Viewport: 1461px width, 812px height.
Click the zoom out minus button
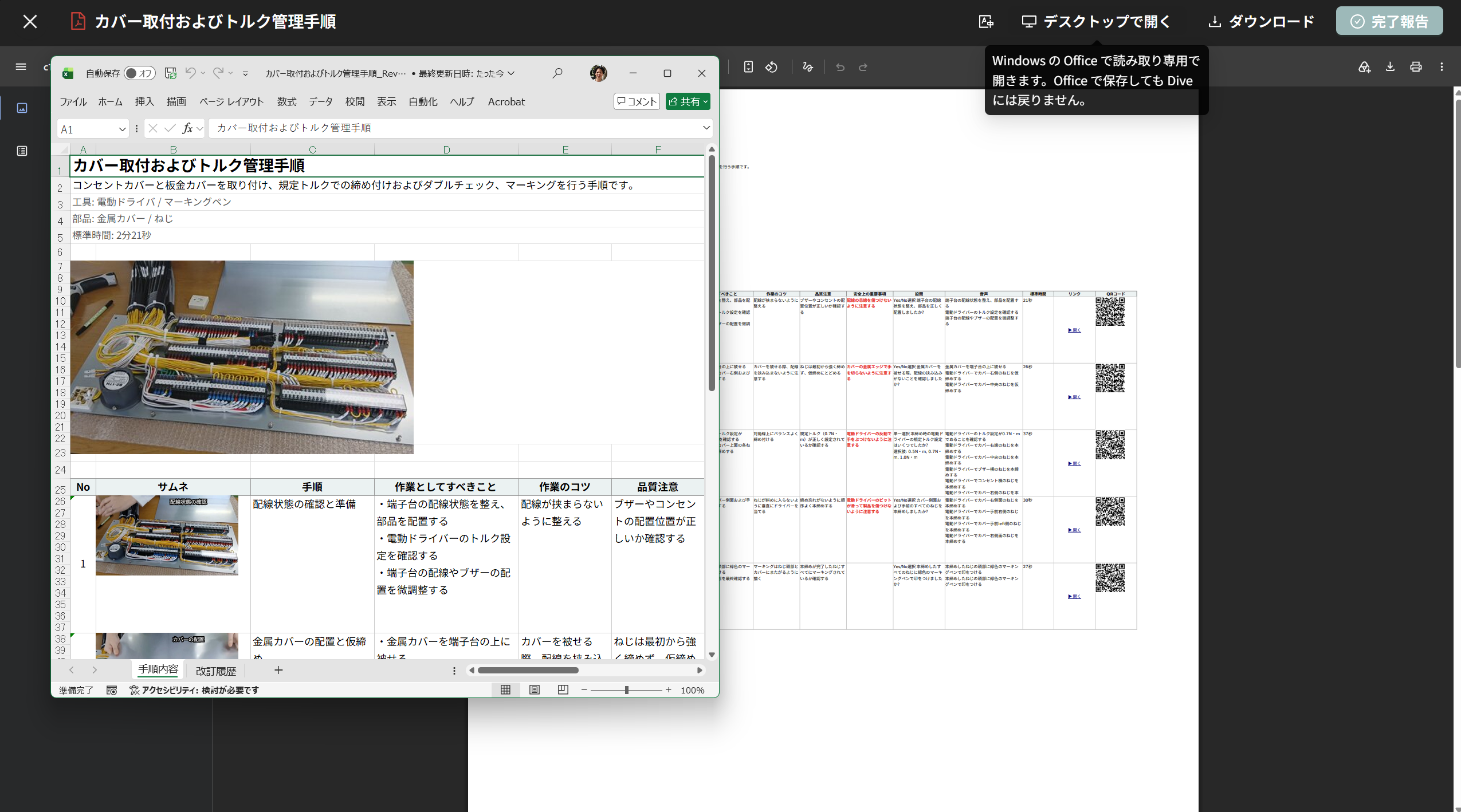pyautogui.click(x=584, y=691)
